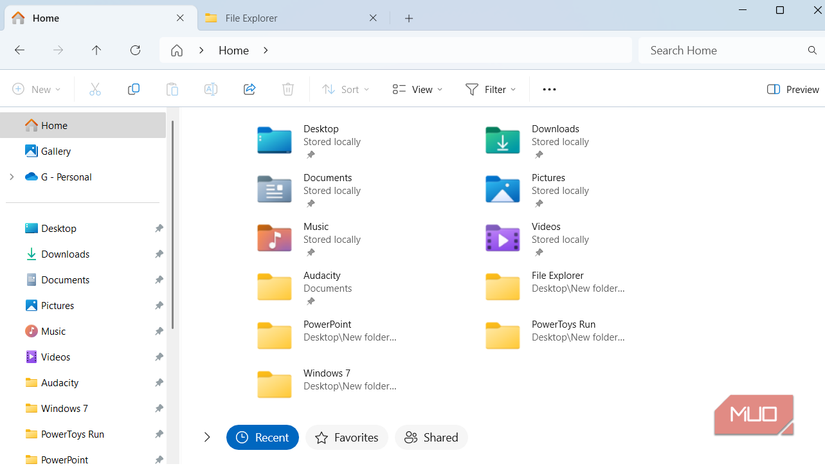Go up one folder level arrow
825x467 pixels.
coord(96,50)
